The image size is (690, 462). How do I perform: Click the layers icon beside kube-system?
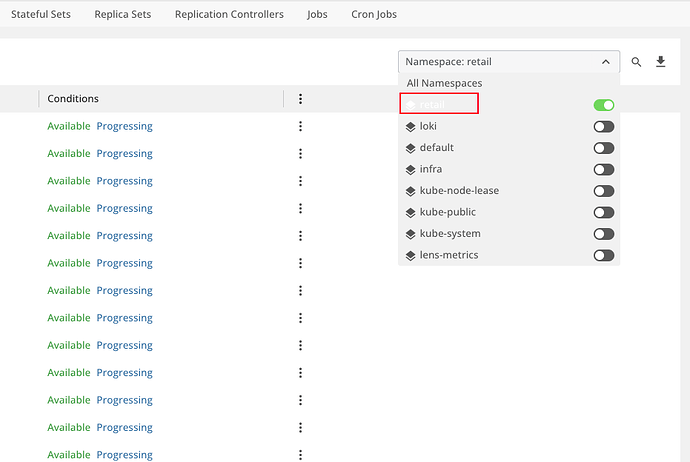click(x=410, y=234)
